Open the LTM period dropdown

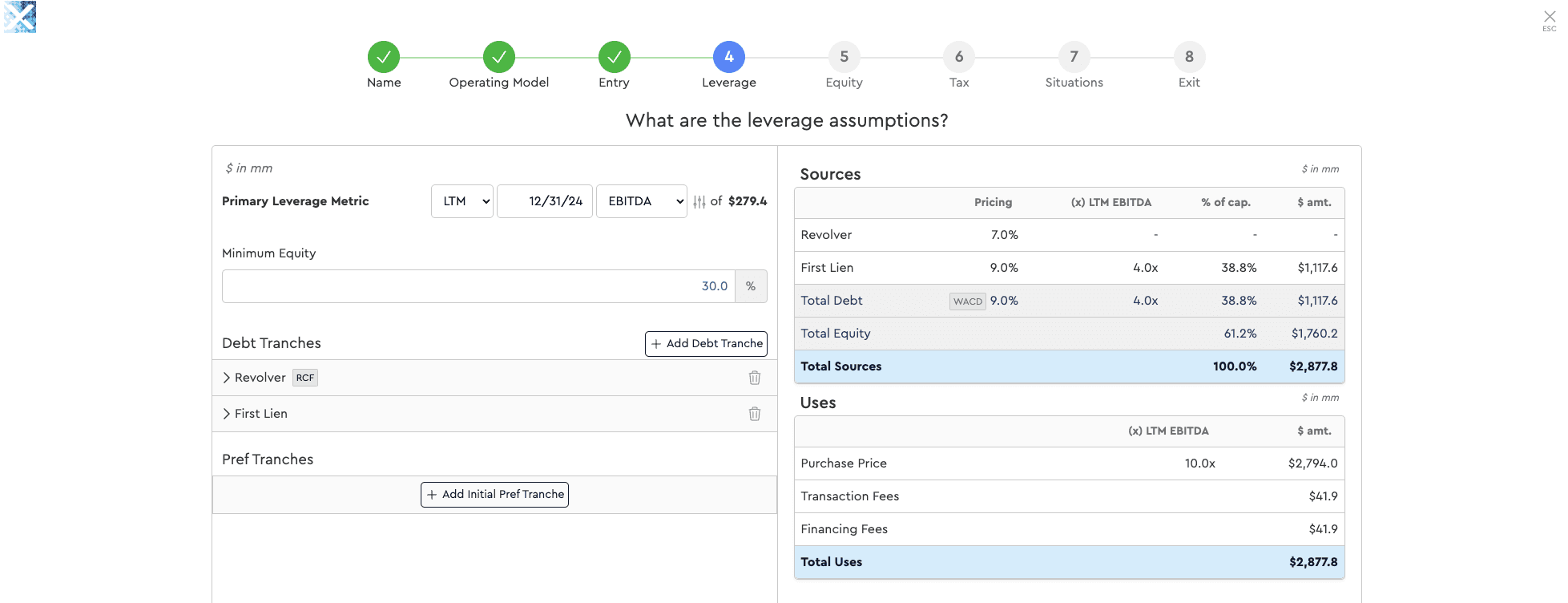[x=462, y=201]
